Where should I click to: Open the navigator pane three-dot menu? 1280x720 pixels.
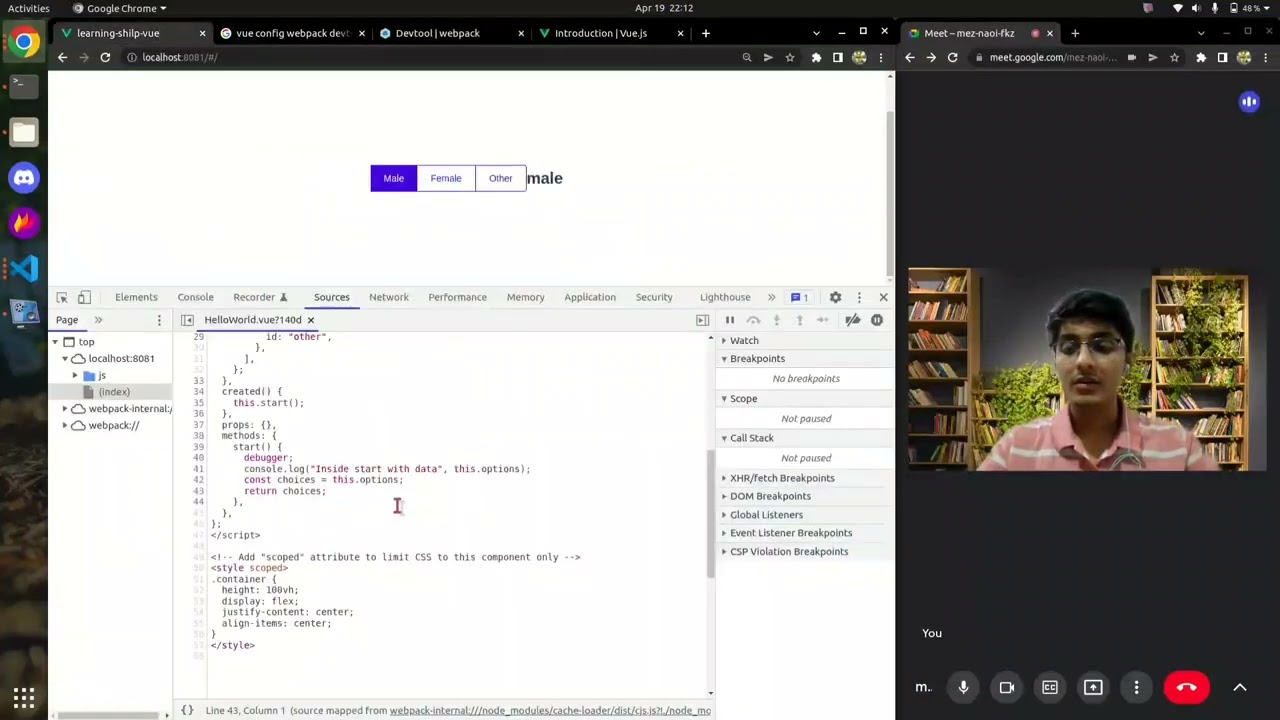click(159, 320)
